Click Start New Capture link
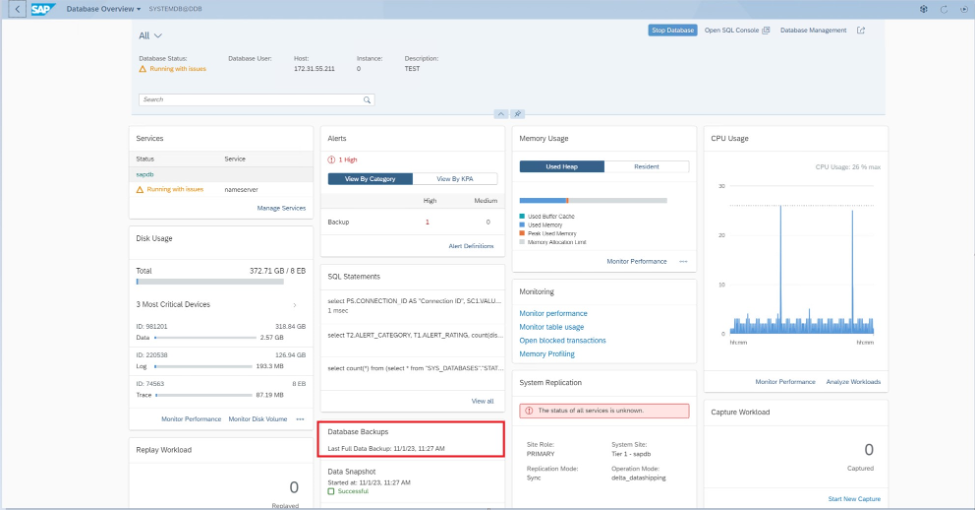Screen dimensions: 977x510 (x=854, y=499)
